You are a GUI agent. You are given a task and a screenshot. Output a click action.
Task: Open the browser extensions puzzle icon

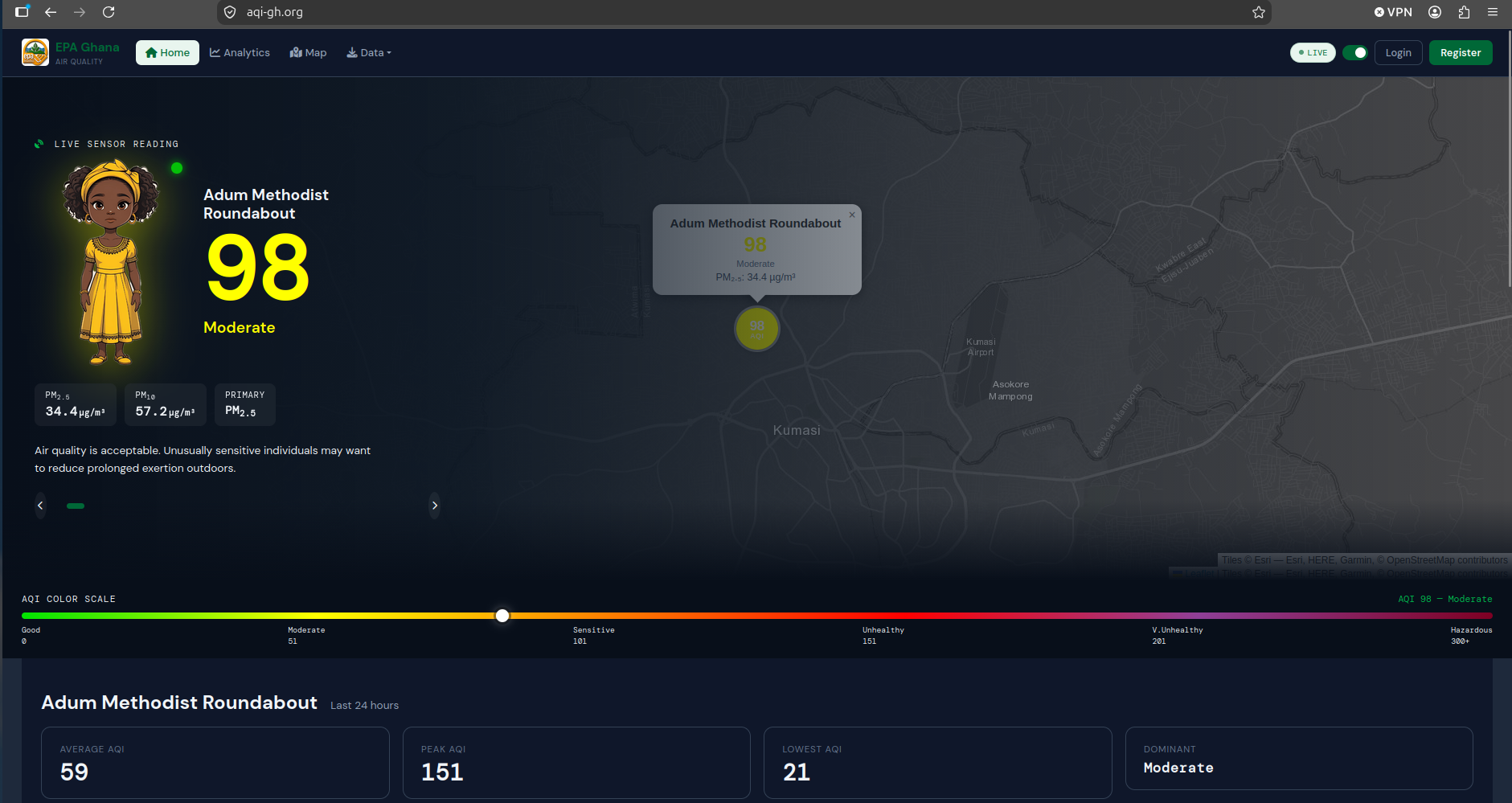1464,12
